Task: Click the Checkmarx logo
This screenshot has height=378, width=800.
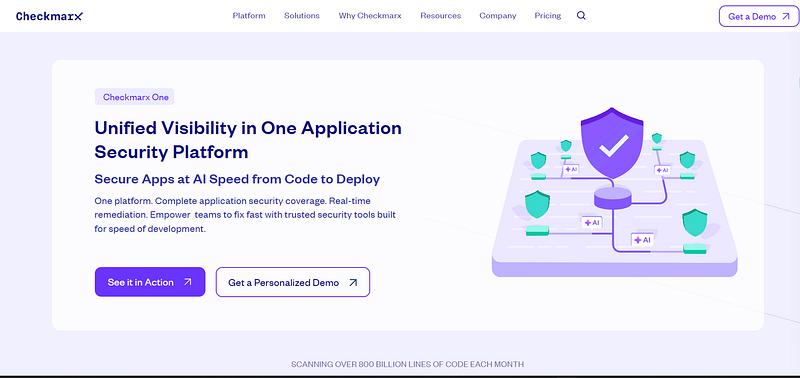Action: 49,16
